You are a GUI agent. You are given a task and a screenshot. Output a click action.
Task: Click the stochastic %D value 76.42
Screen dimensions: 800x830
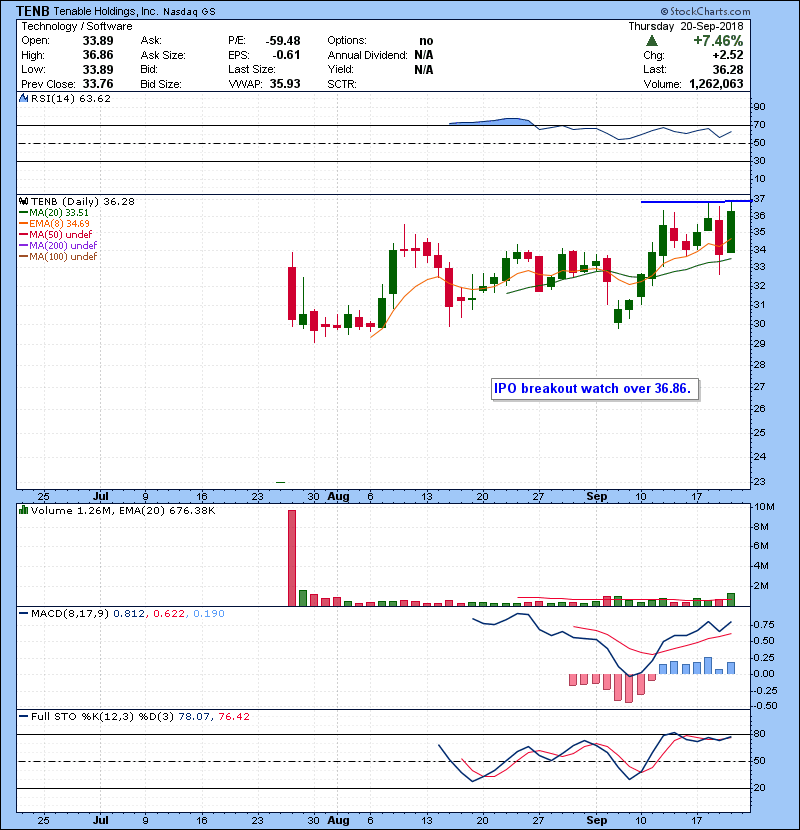234,717
